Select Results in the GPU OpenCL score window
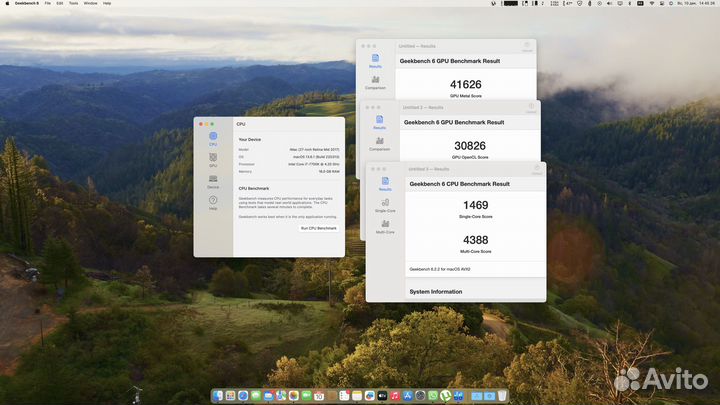Viewport: 720px width, 405px height. [x=379, y=122]
